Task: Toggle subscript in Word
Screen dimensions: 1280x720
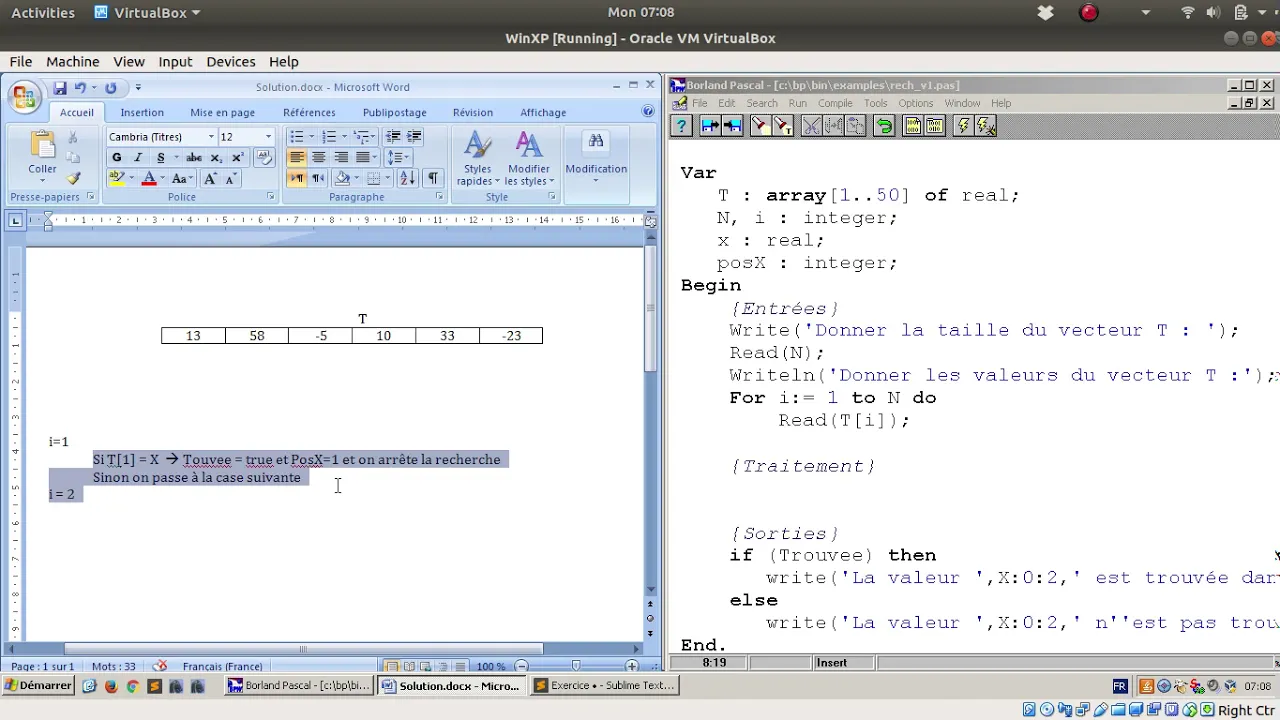Action: coord(216,158)
